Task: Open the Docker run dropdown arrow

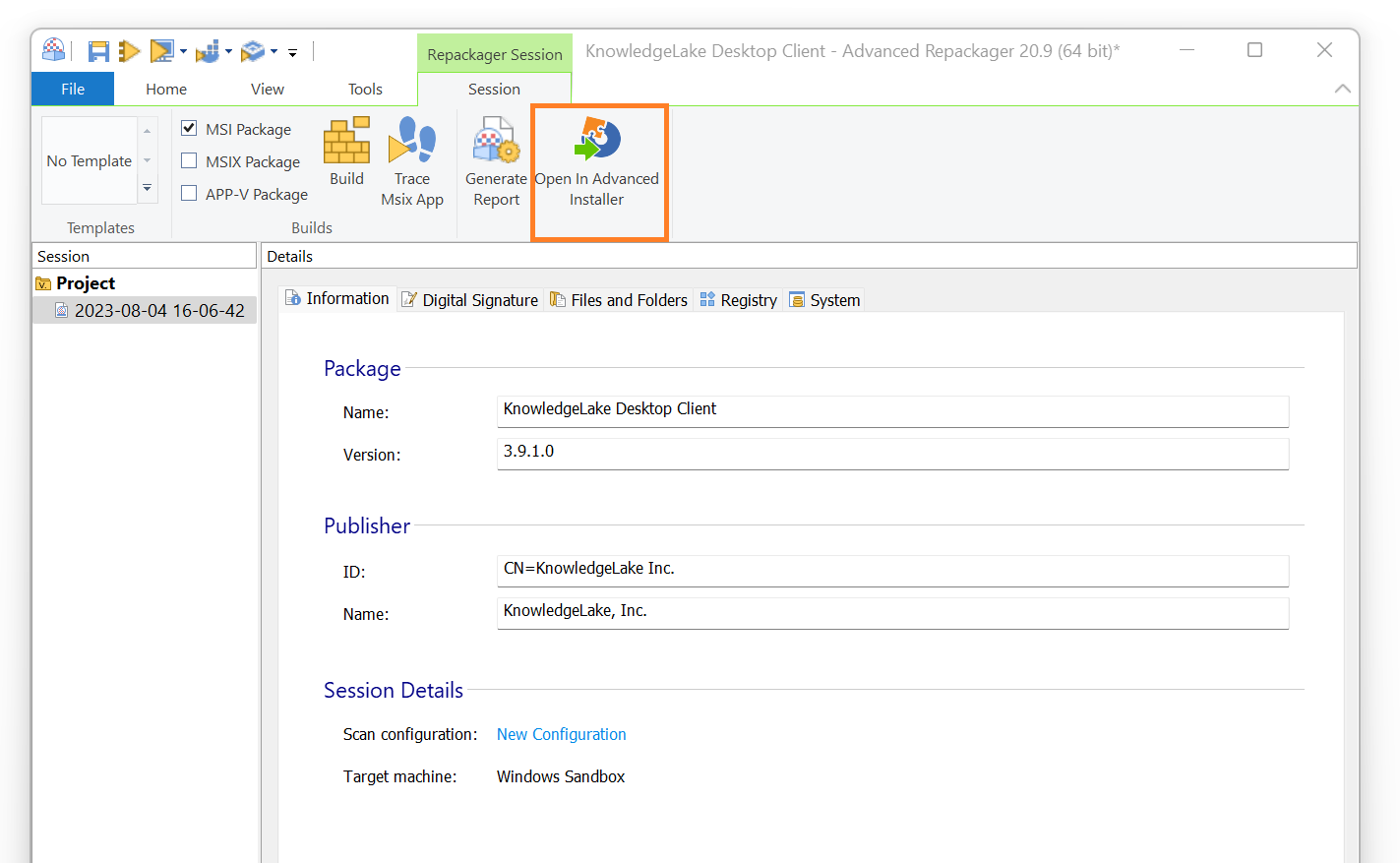Action: click(x=228, y=51)
